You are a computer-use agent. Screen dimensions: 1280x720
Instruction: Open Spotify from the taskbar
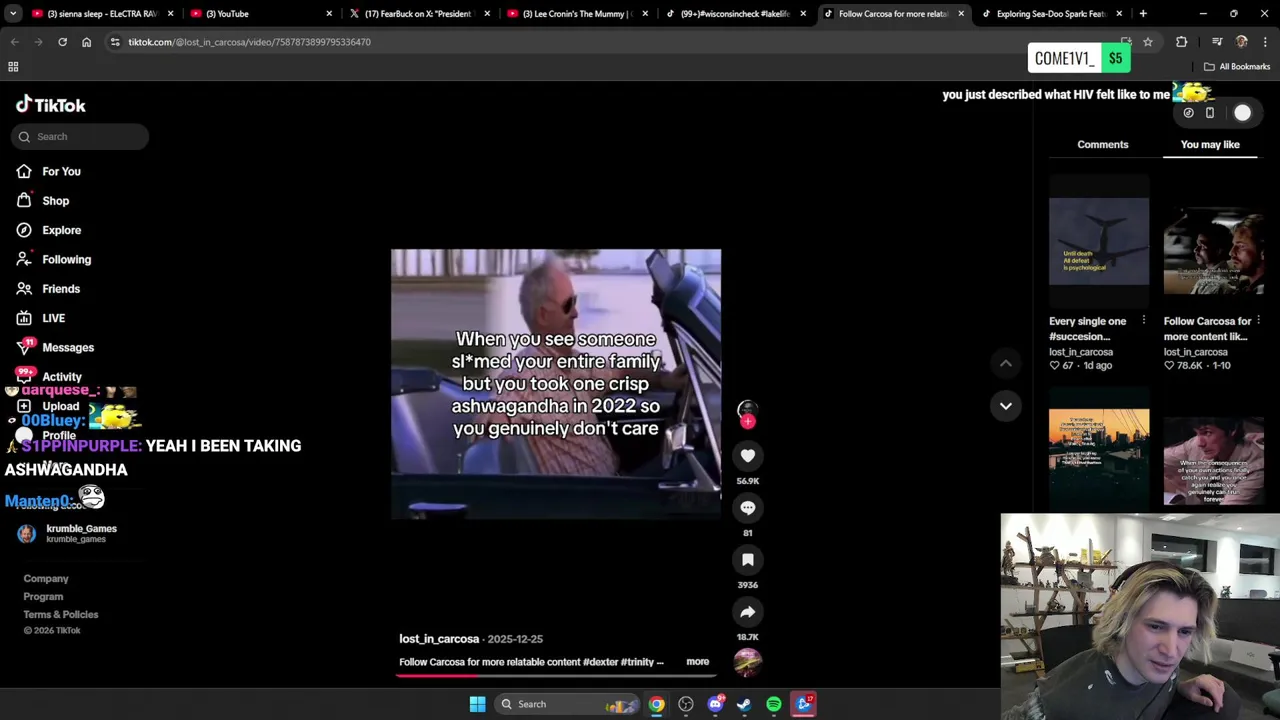tap(774, 704)
